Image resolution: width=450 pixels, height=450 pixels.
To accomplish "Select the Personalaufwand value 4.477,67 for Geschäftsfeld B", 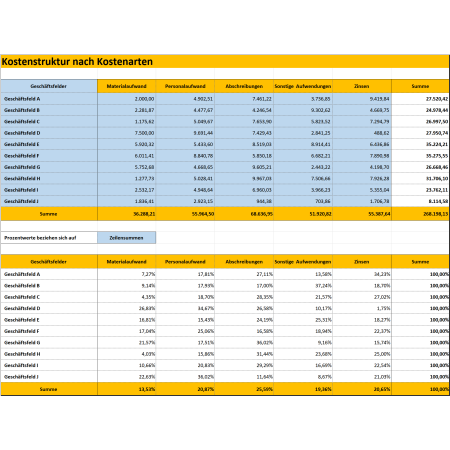I will point(185,110).
